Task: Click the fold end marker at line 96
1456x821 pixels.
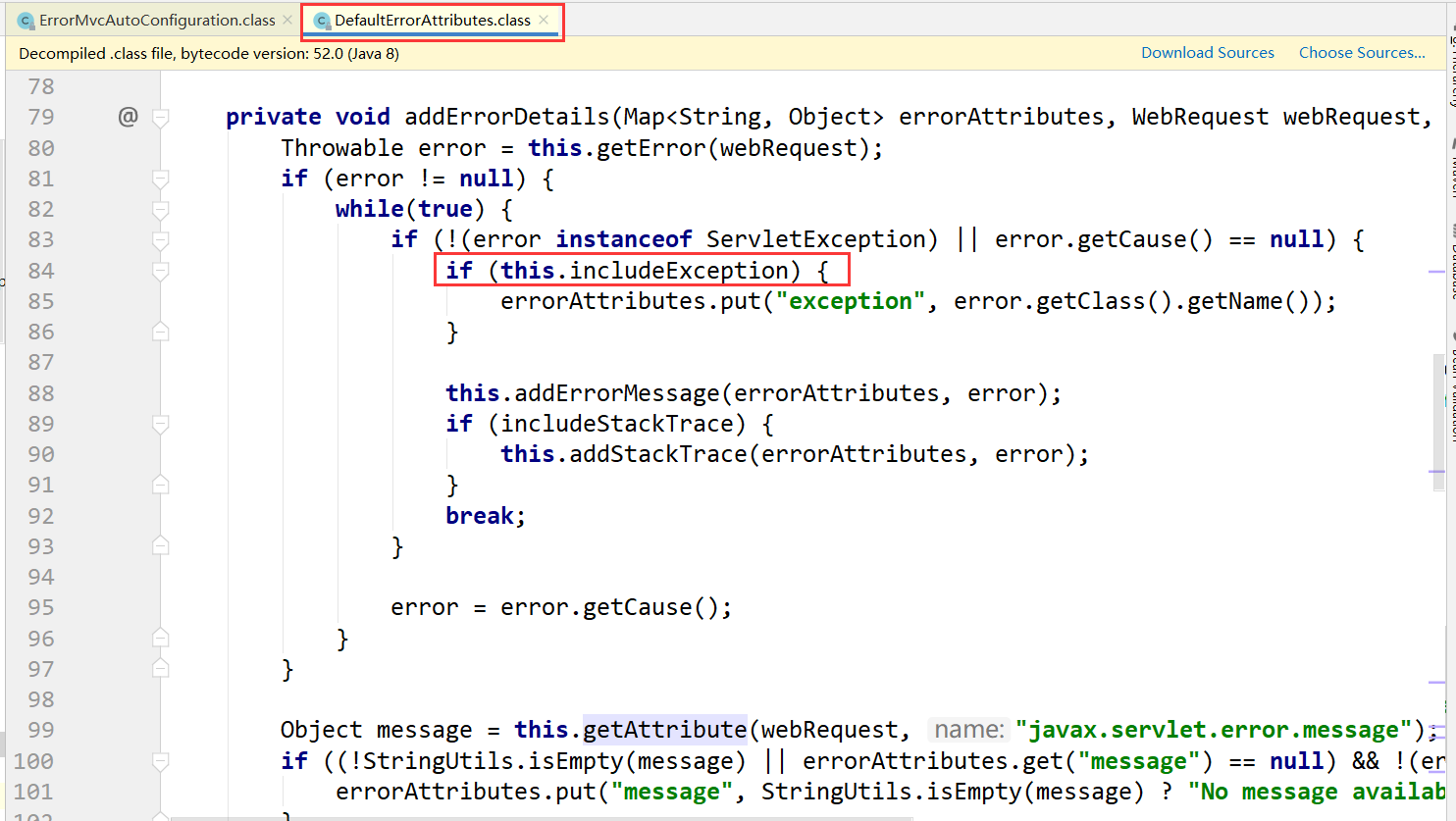Action: (x=161, y=639)
